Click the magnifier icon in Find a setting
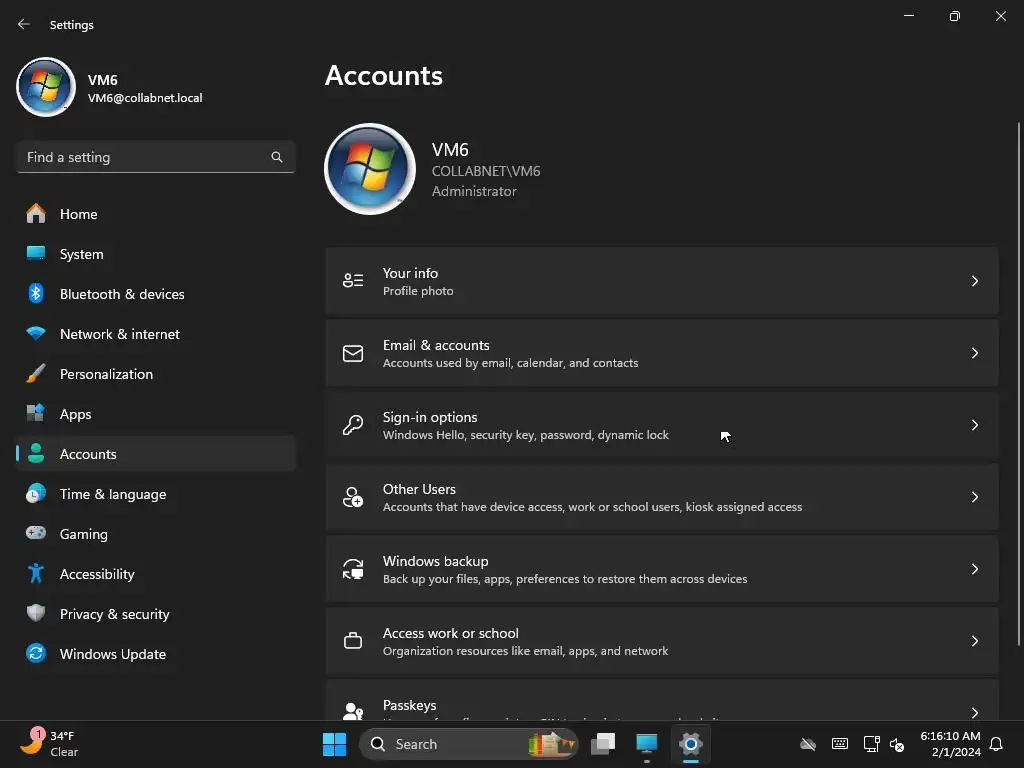 277,157
